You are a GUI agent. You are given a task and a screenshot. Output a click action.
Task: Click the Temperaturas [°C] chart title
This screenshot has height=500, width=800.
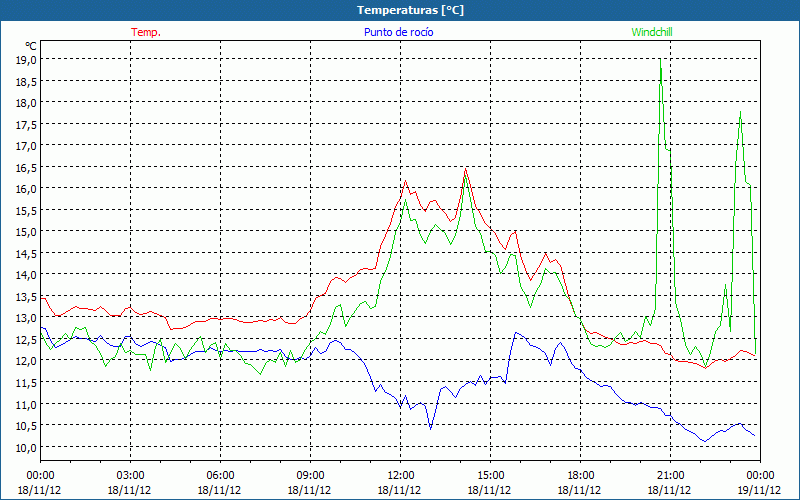coord(410,10)
